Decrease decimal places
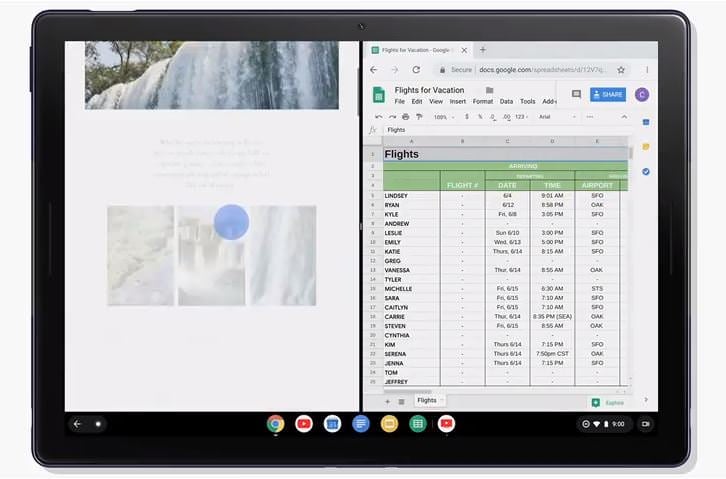The height and width of the screenshot is (479, 726). point(493,118)
